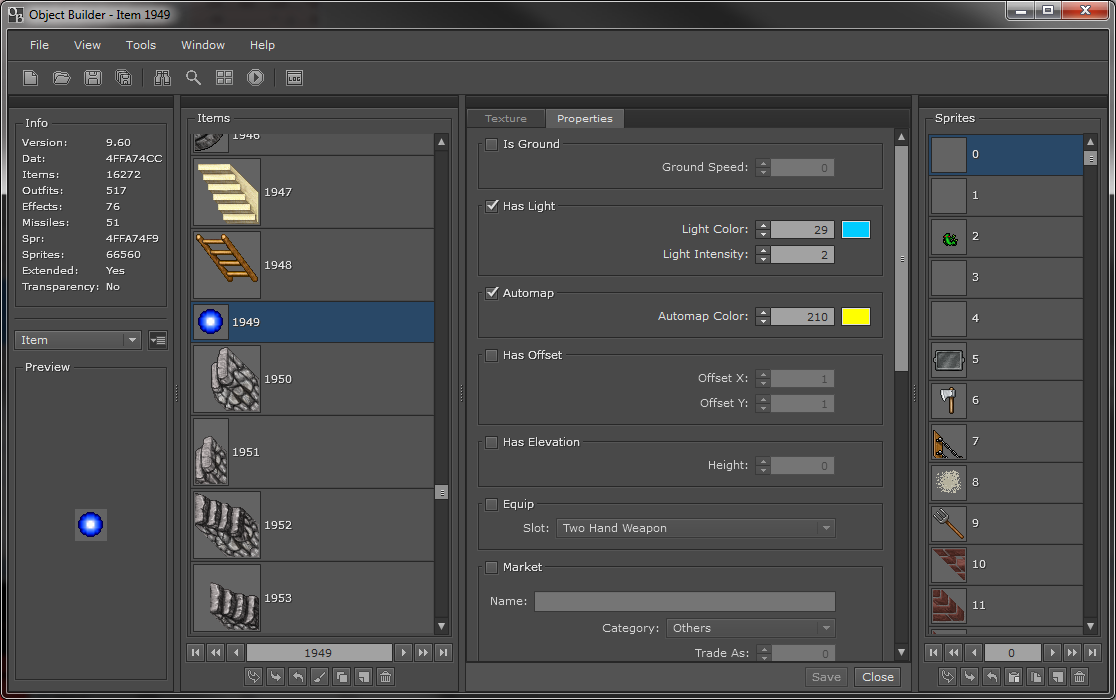Open the View menu
Screen dimensions: 1116x700
(88, 45)
